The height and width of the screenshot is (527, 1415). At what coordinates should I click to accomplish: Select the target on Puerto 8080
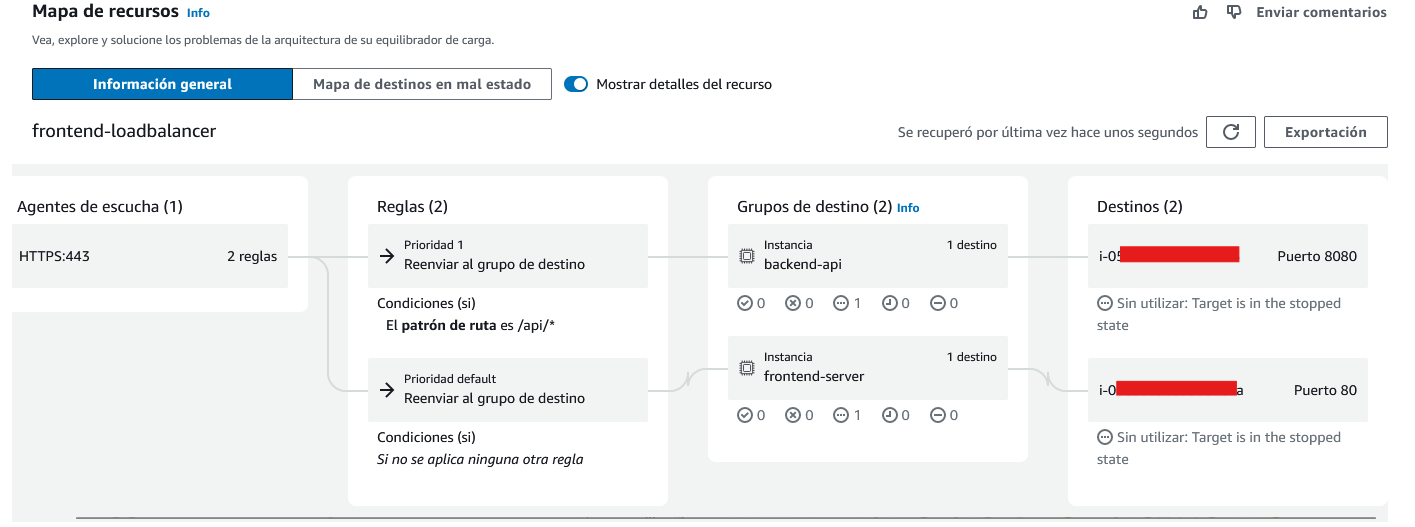[1227, 256]
